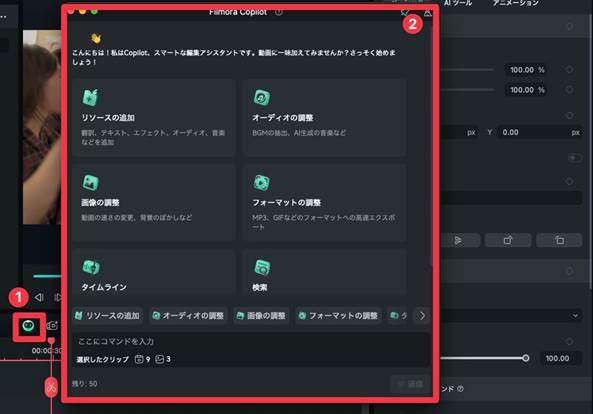Click the 残り: 50 remaining count text
This screenshot has width=593, height=414.
[x=85, y=384]
